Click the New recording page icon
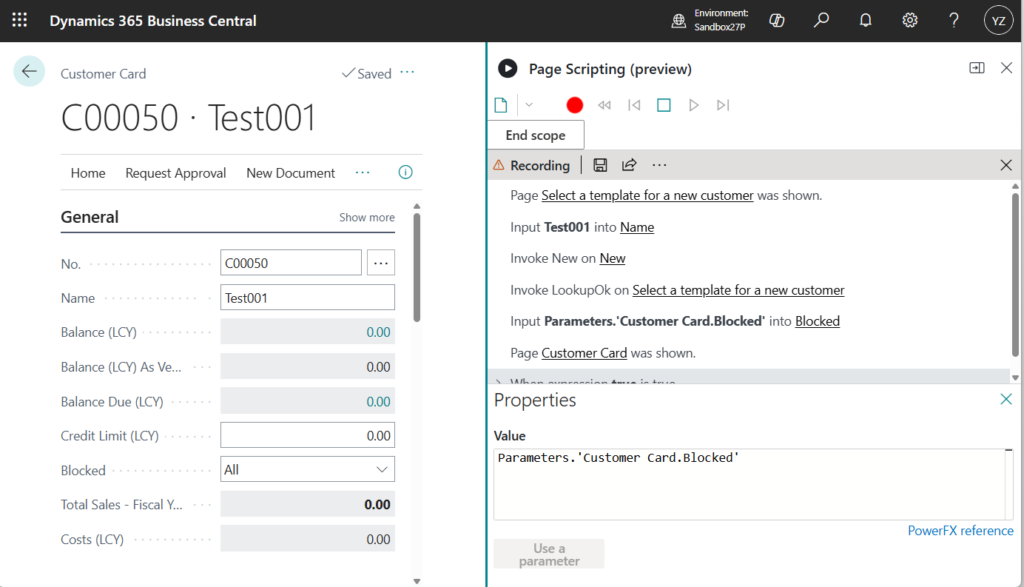Image resolution: width=1024 pixels, height=587 pixels. click(x=501, y=105)
